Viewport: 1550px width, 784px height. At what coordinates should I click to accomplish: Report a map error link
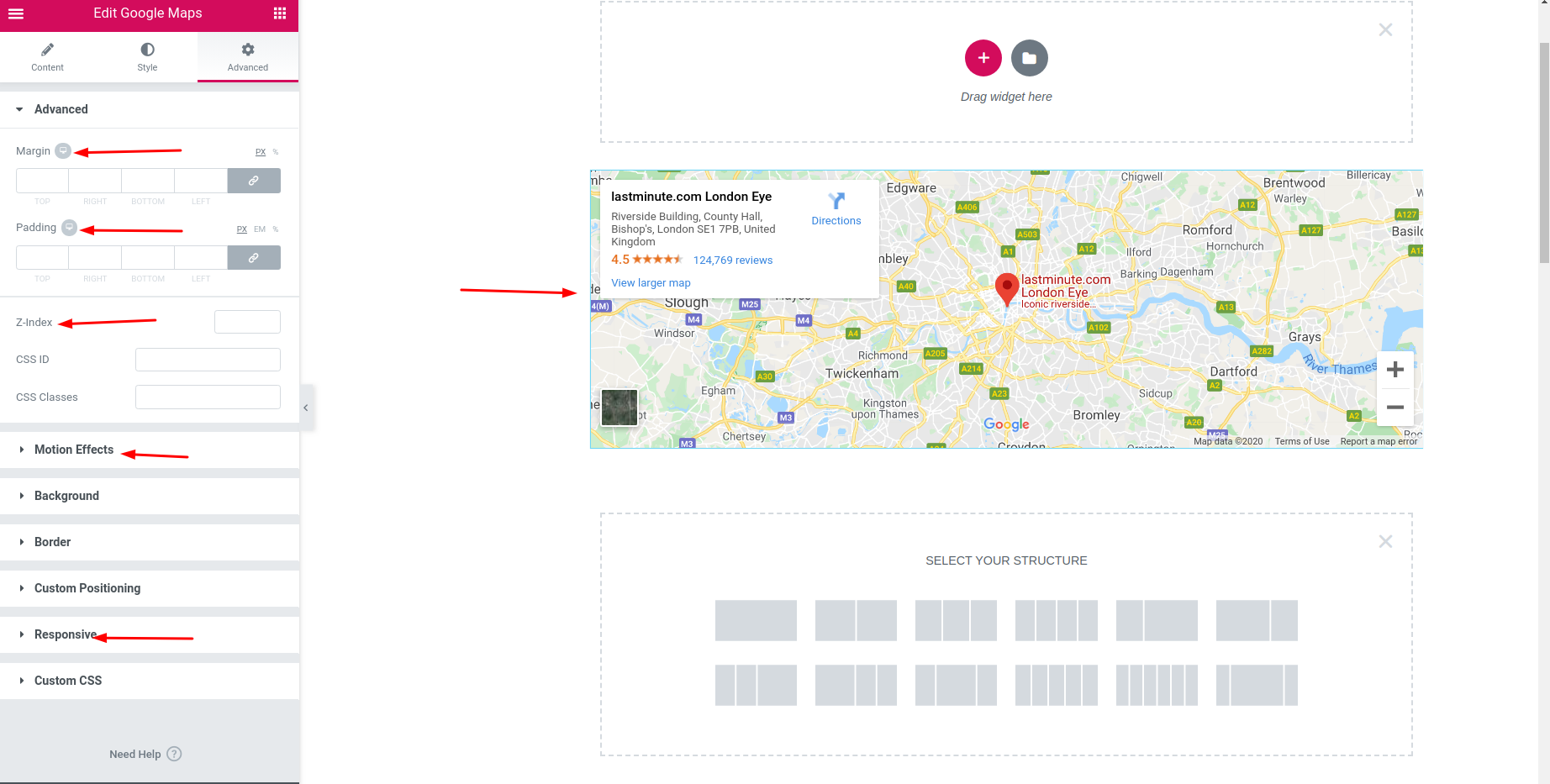pos(1379,441)
